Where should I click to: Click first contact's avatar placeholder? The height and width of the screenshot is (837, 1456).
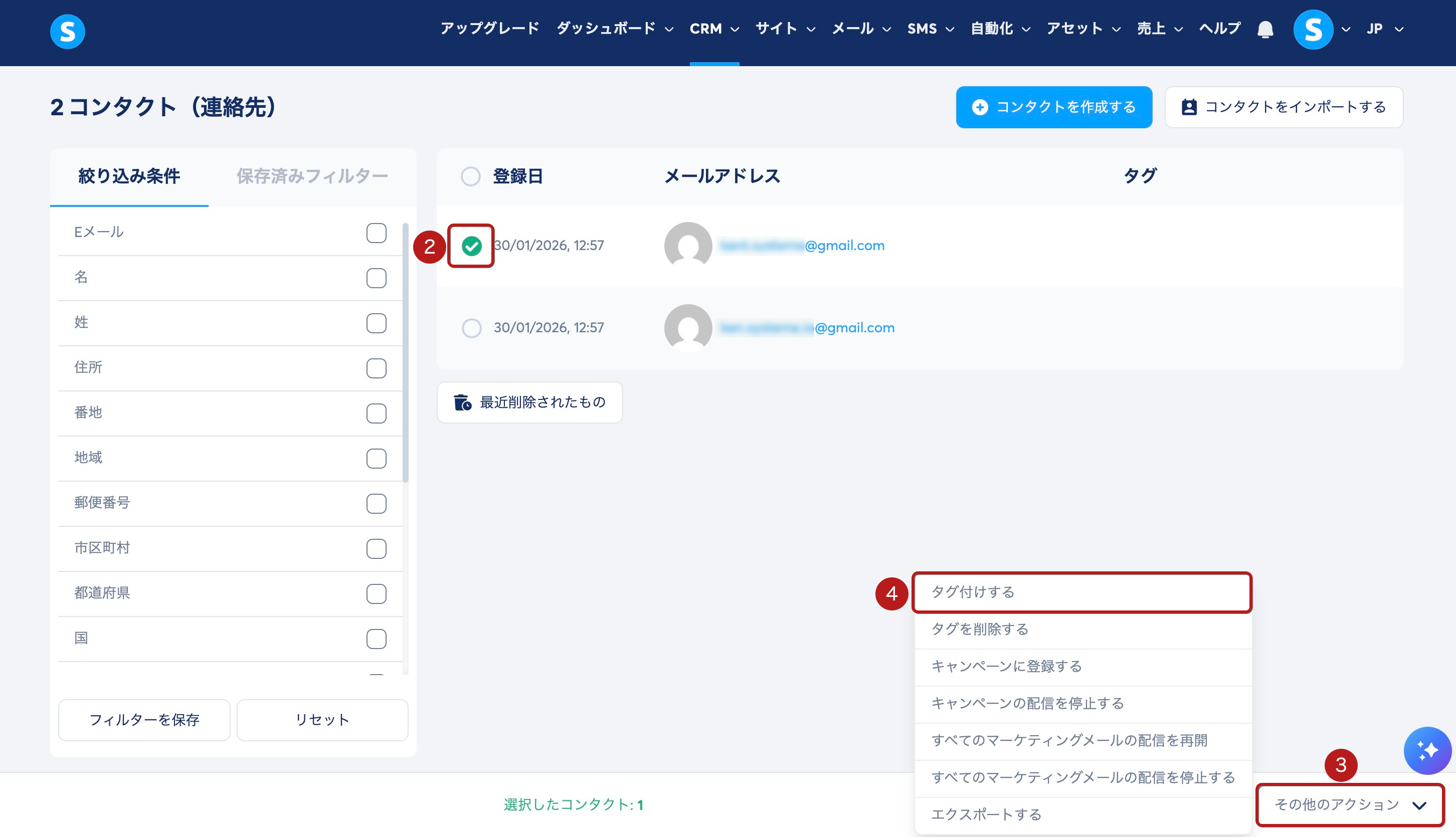[688, 246]
